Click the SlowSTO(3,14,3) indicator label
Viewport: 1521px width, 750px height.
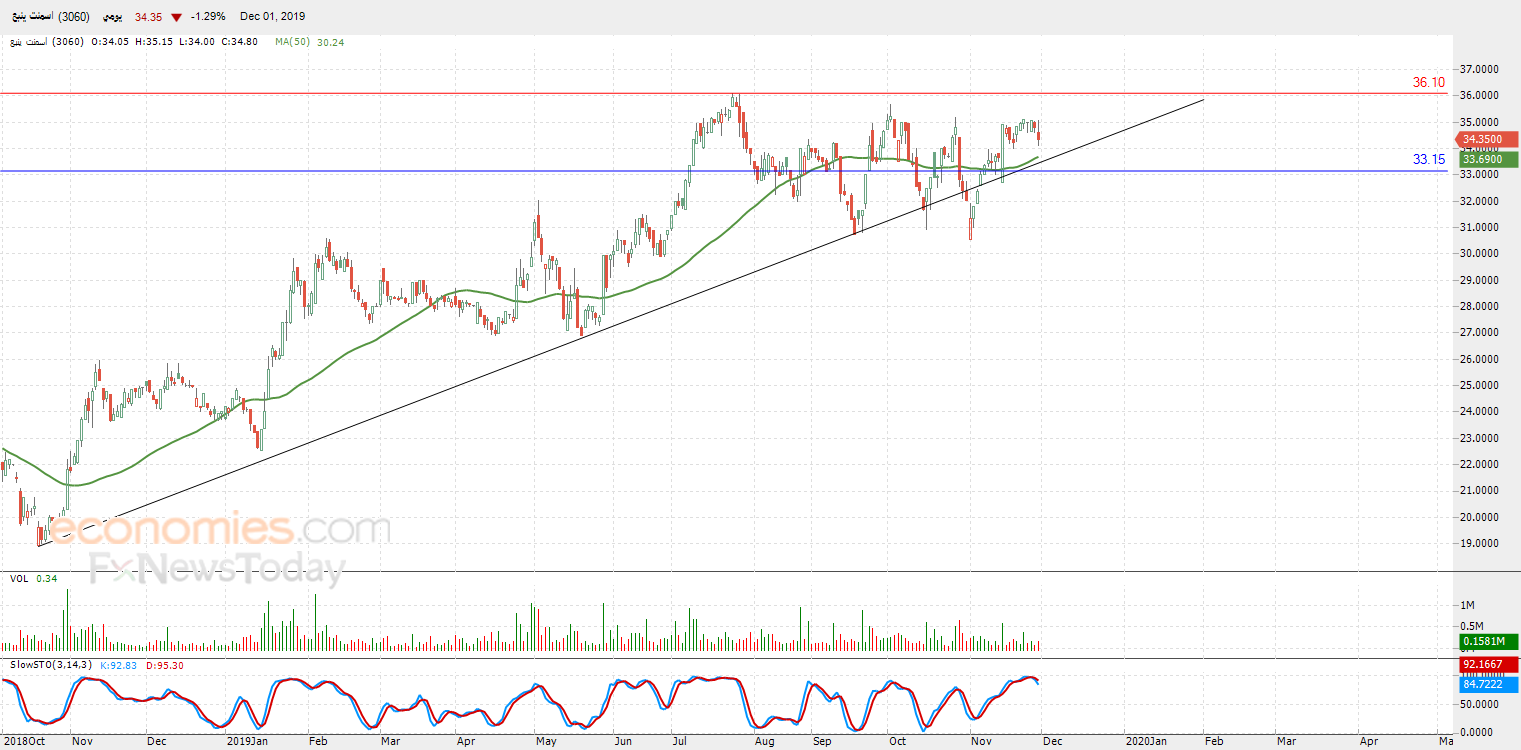[x=51, y=665]
